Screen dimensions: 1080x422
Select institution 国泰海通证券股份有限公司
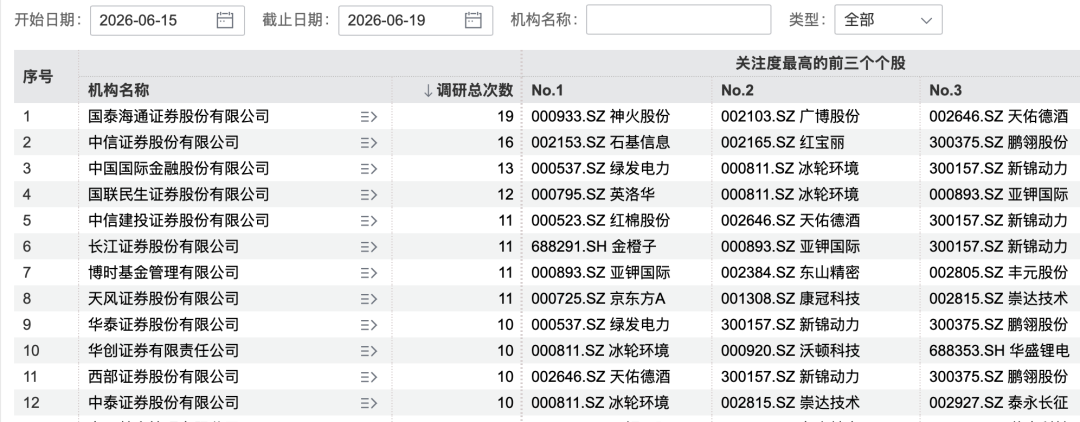pos(179,116)
